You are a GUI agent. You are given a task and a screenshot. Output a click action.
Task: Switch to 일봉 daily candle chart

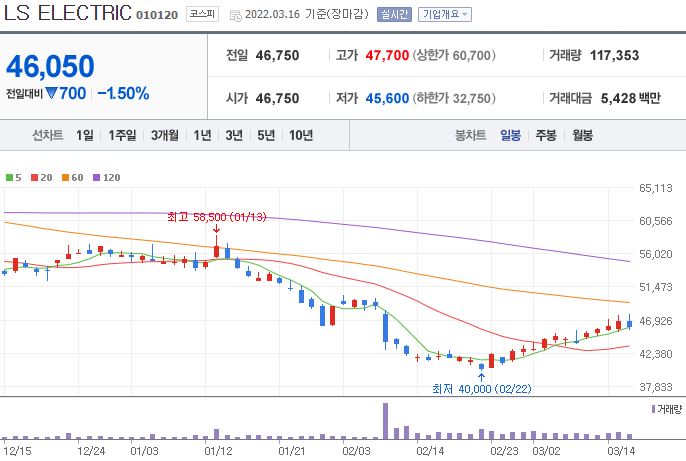[511, 135]
